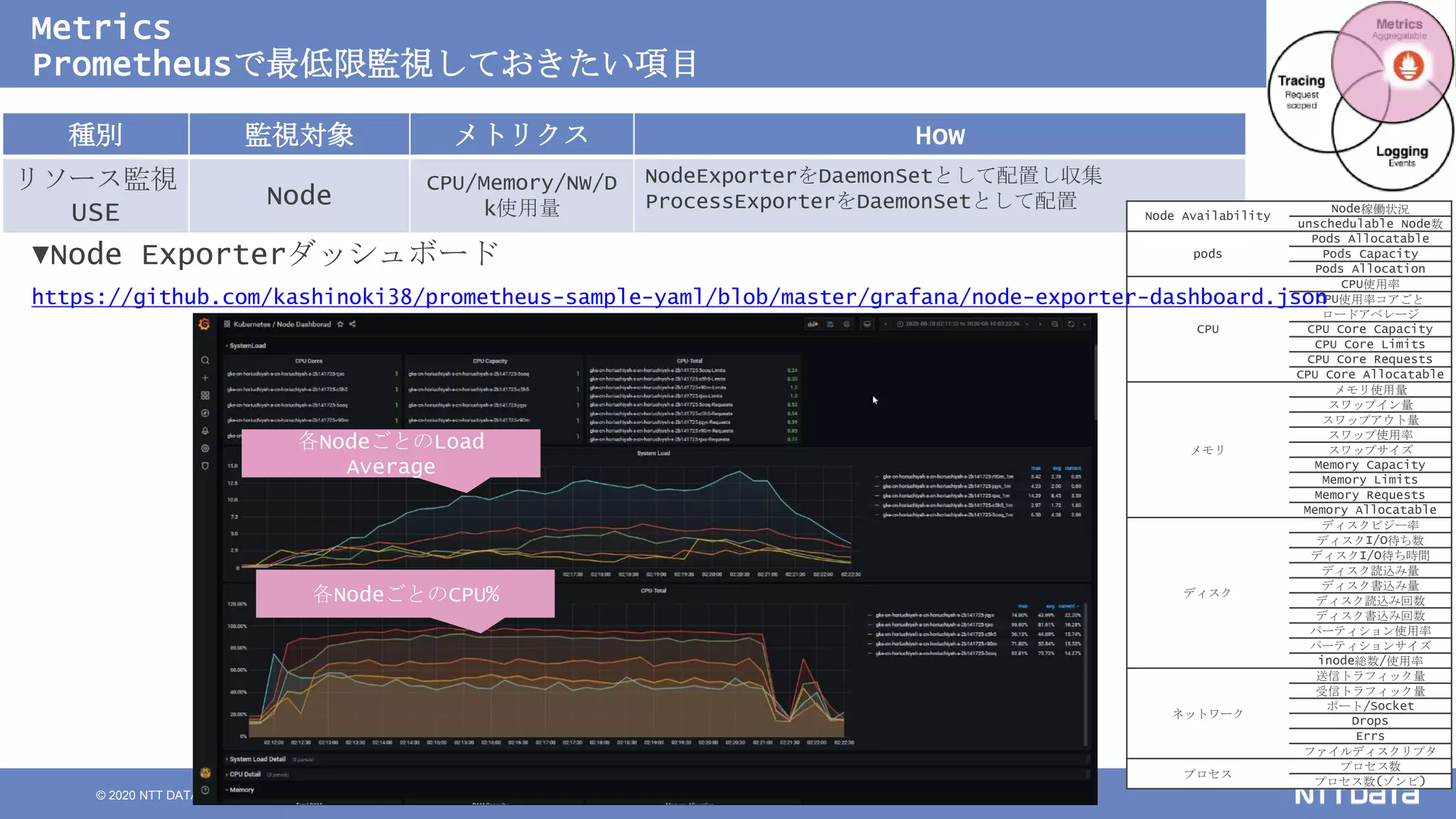Click the Node Availability category cell

click(x=1207, y=216)
